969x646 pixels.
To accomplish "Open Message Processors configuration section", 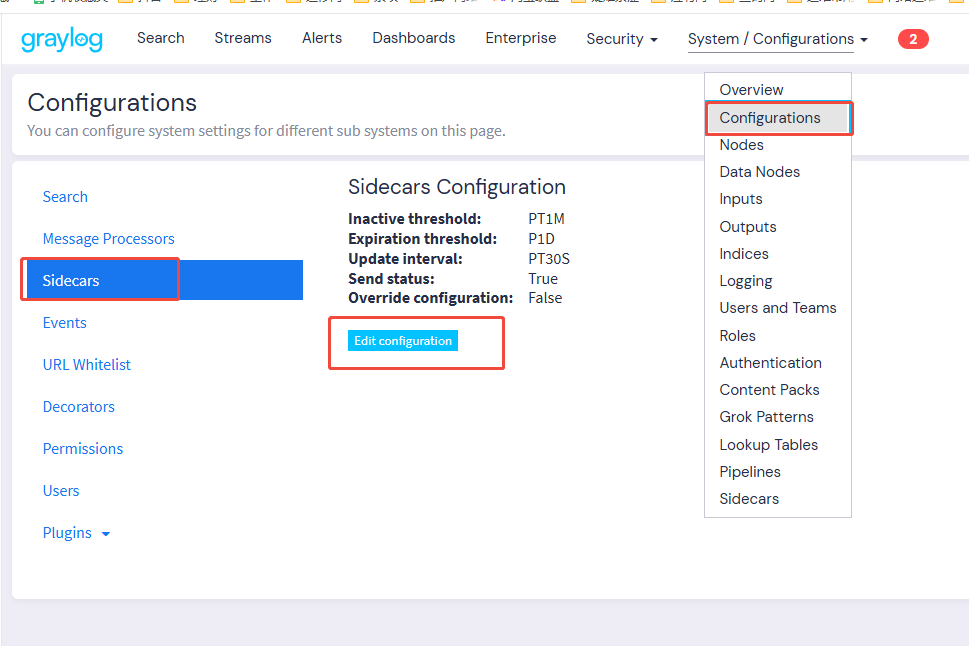I will coord(109,239).
